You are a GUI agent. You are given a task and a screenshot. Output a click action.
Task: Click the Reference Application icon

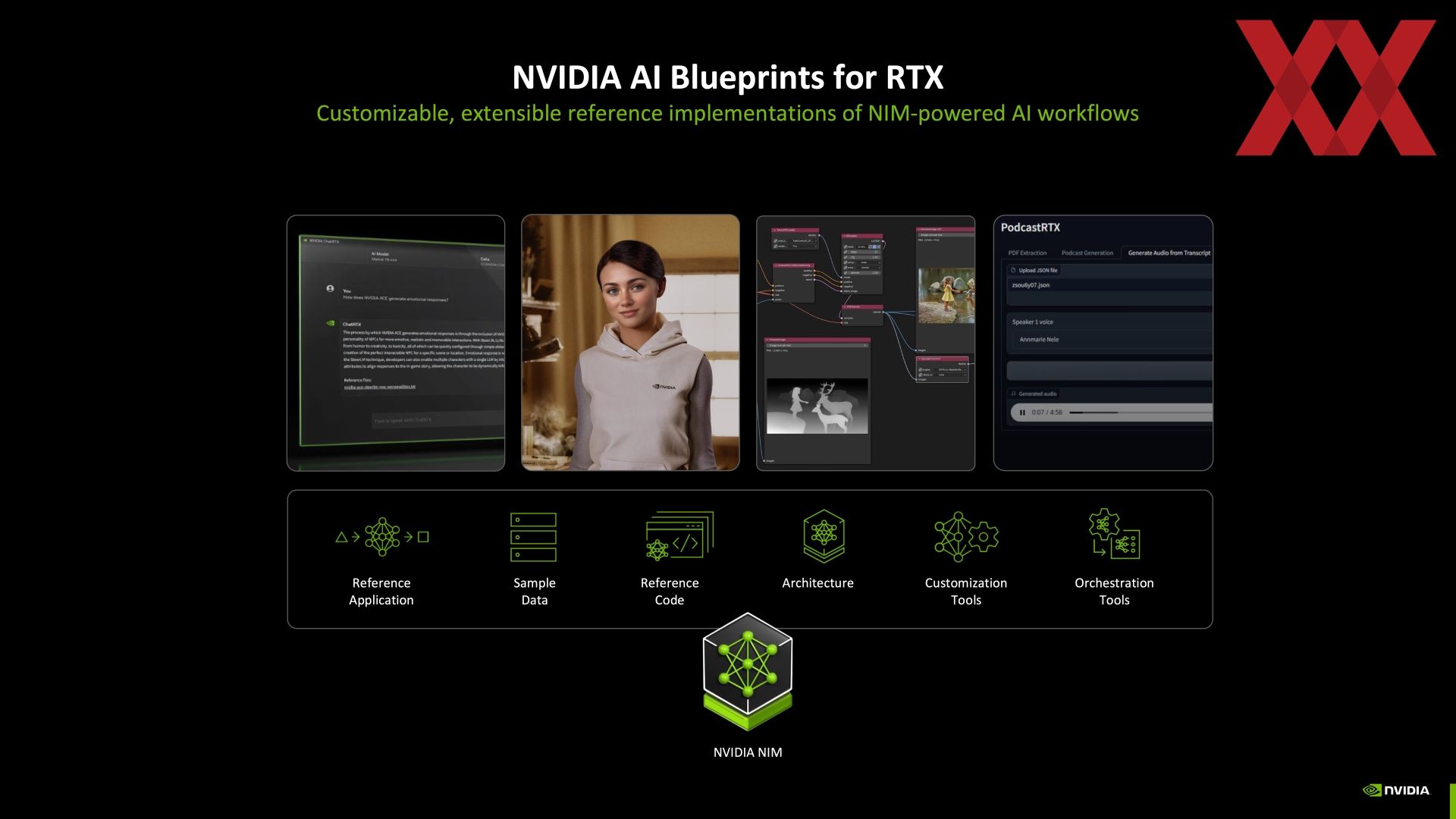pos(382,537)
